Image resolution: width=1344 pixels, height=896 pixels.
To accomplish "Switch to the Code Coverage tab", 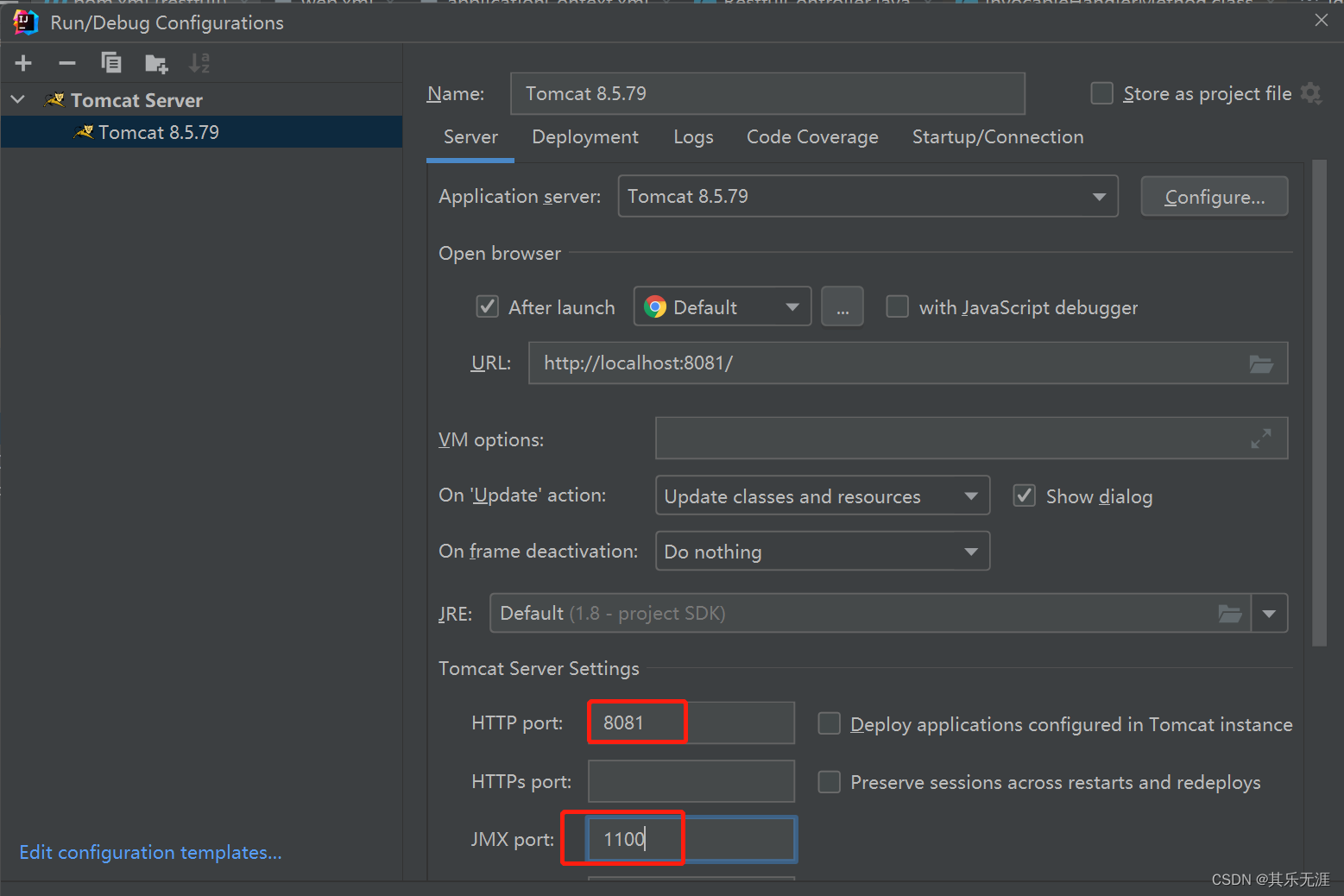I will 812,137.
